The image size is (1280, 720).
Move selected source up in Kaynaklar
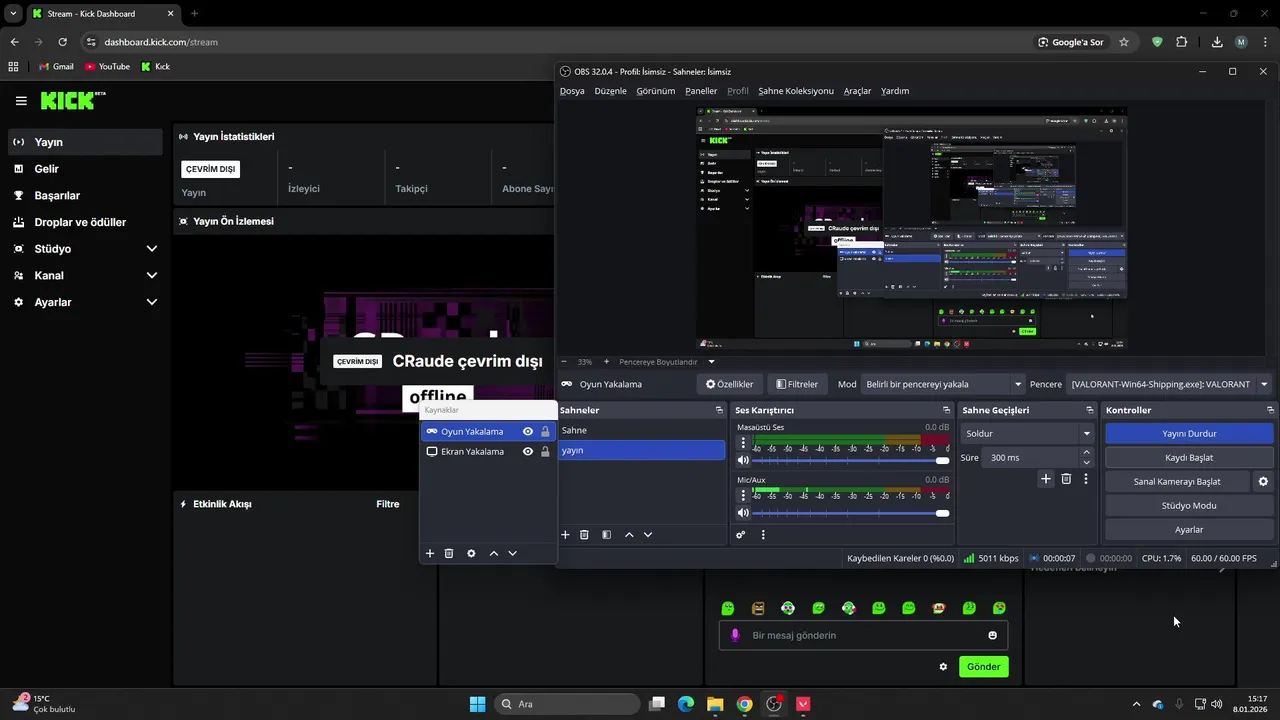[493, 553]
